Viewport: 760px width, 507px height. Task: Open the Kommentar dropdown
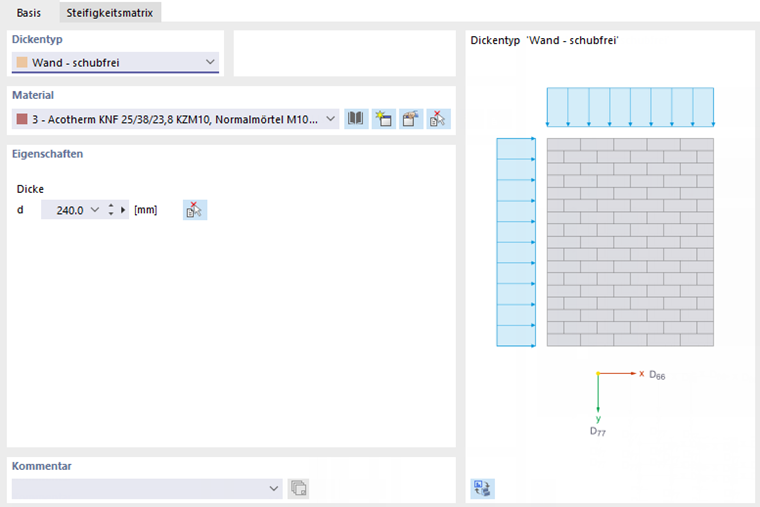[x=274, y=489]
